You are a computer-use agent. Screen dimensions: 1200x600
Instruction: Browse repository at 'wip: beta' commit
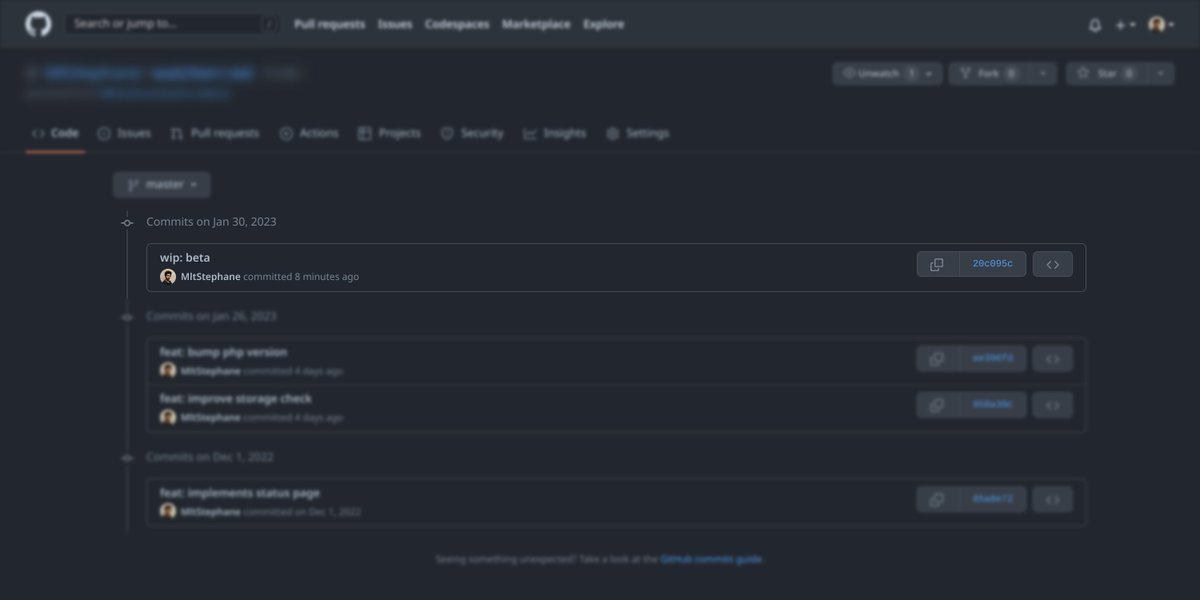pyautogui.click(x=1052, y=264)
